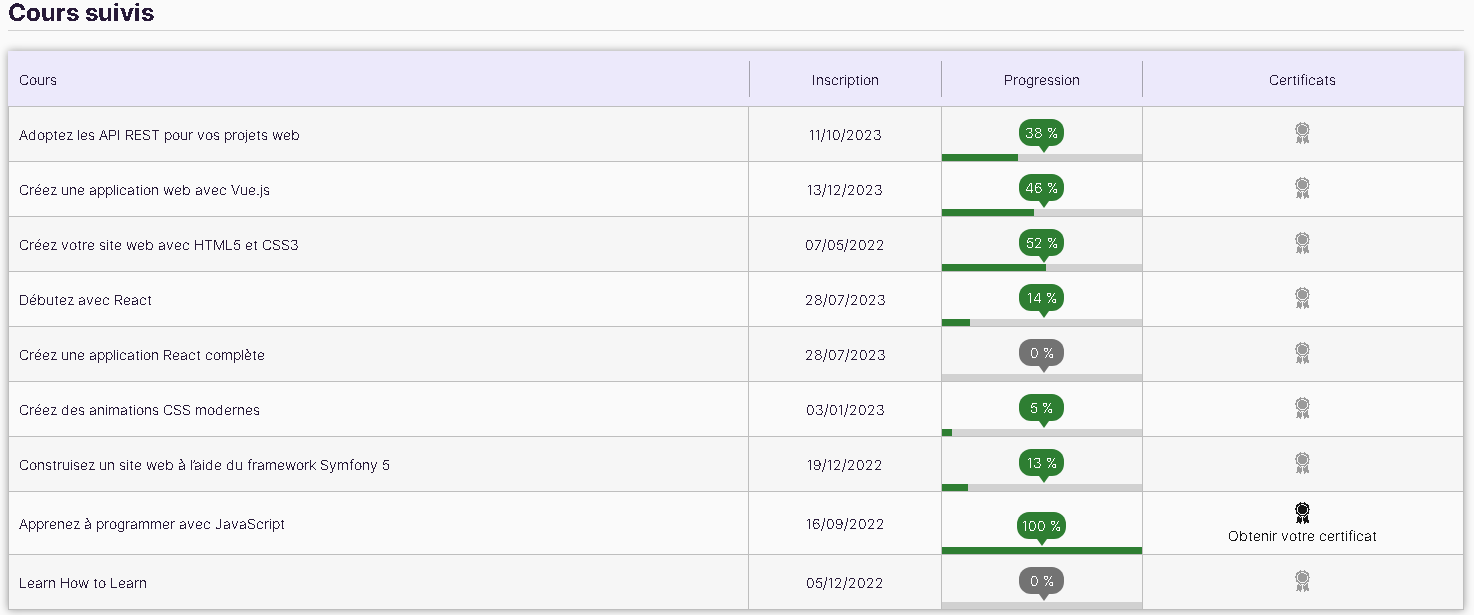
Task: Sort table by Inscription column header
Action: pyautogui.click(x=845, y=80)
